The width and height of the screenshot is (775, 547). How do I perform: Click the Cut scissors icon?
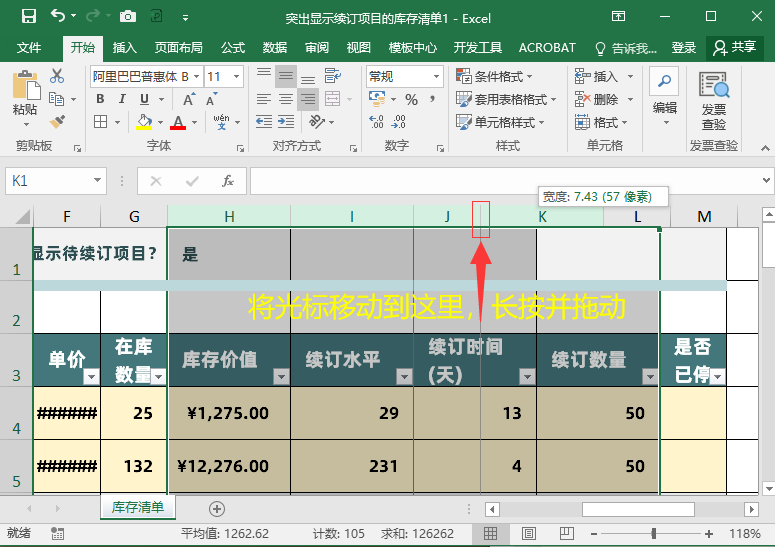[x=57, y=76]
